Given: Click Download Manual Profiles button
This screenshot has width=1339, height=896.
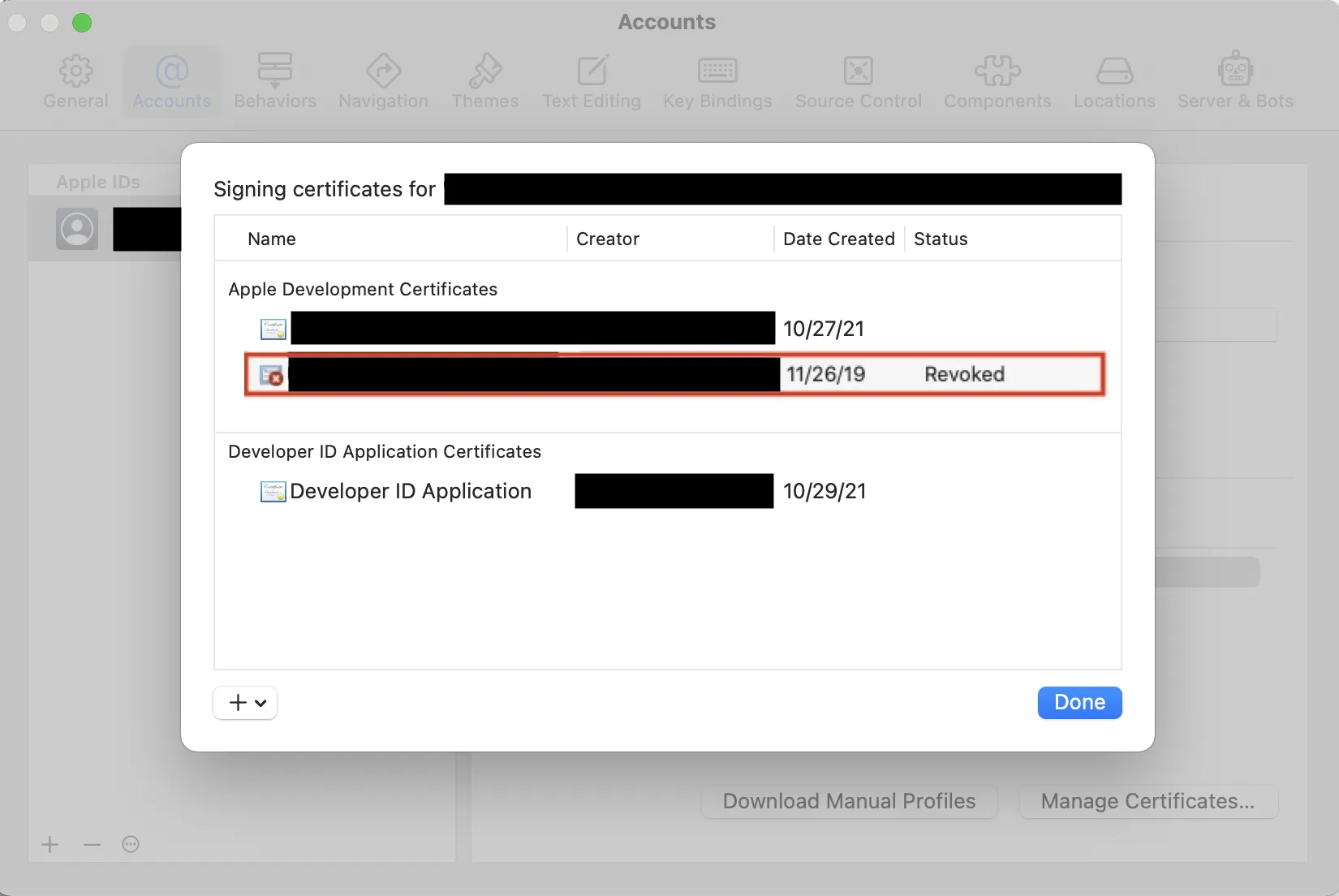Looking at the screenshot, I should click(x=849, y=802).
